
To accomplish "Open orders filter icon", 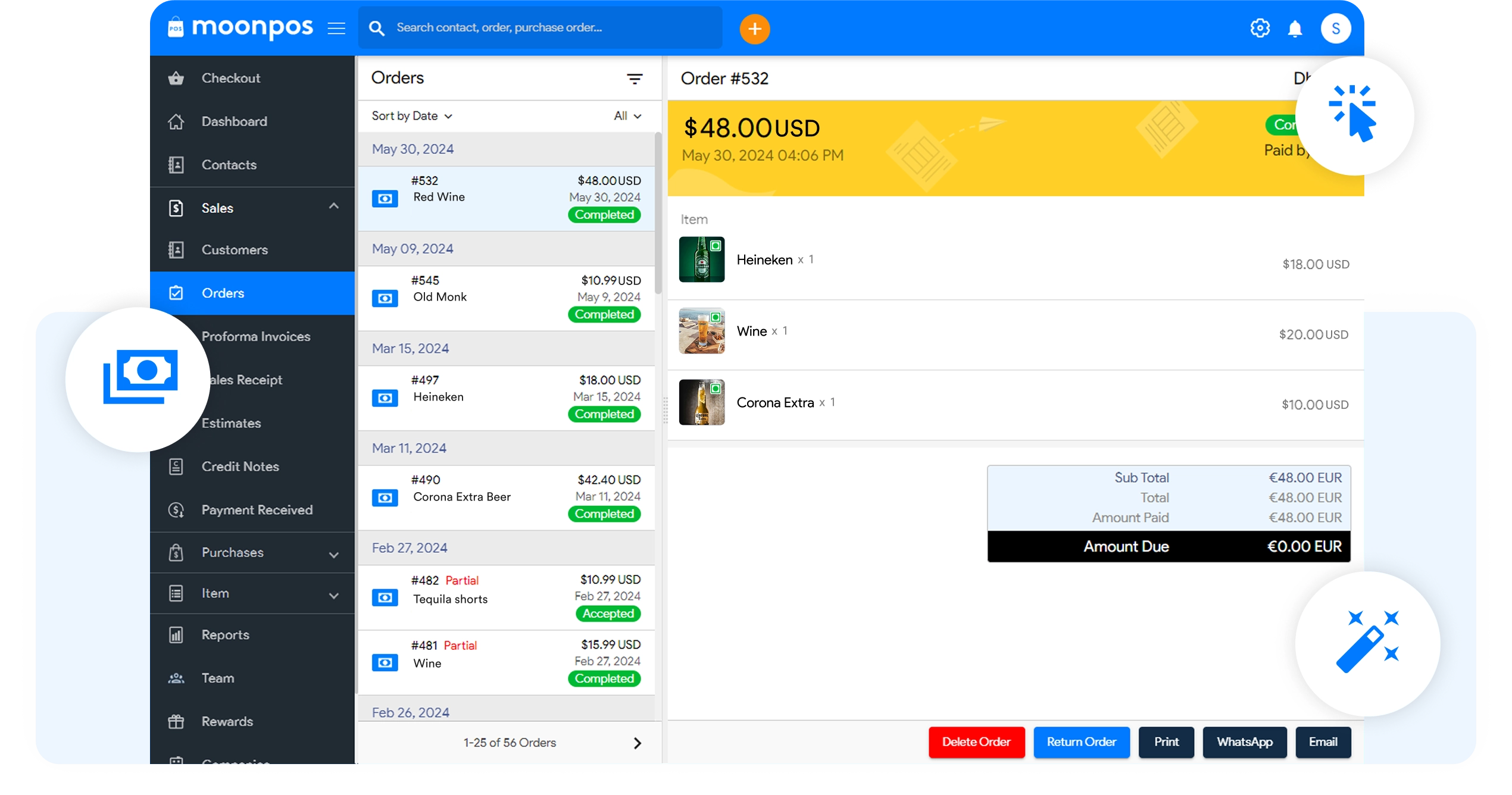I will [x=635, y=79].
